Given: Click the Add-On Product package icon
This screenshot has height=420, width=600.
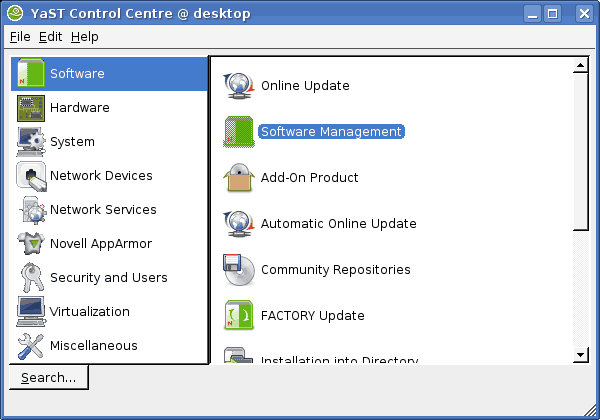Looking at the screenshot, I should pyautogui.click(x=239, y=177).
